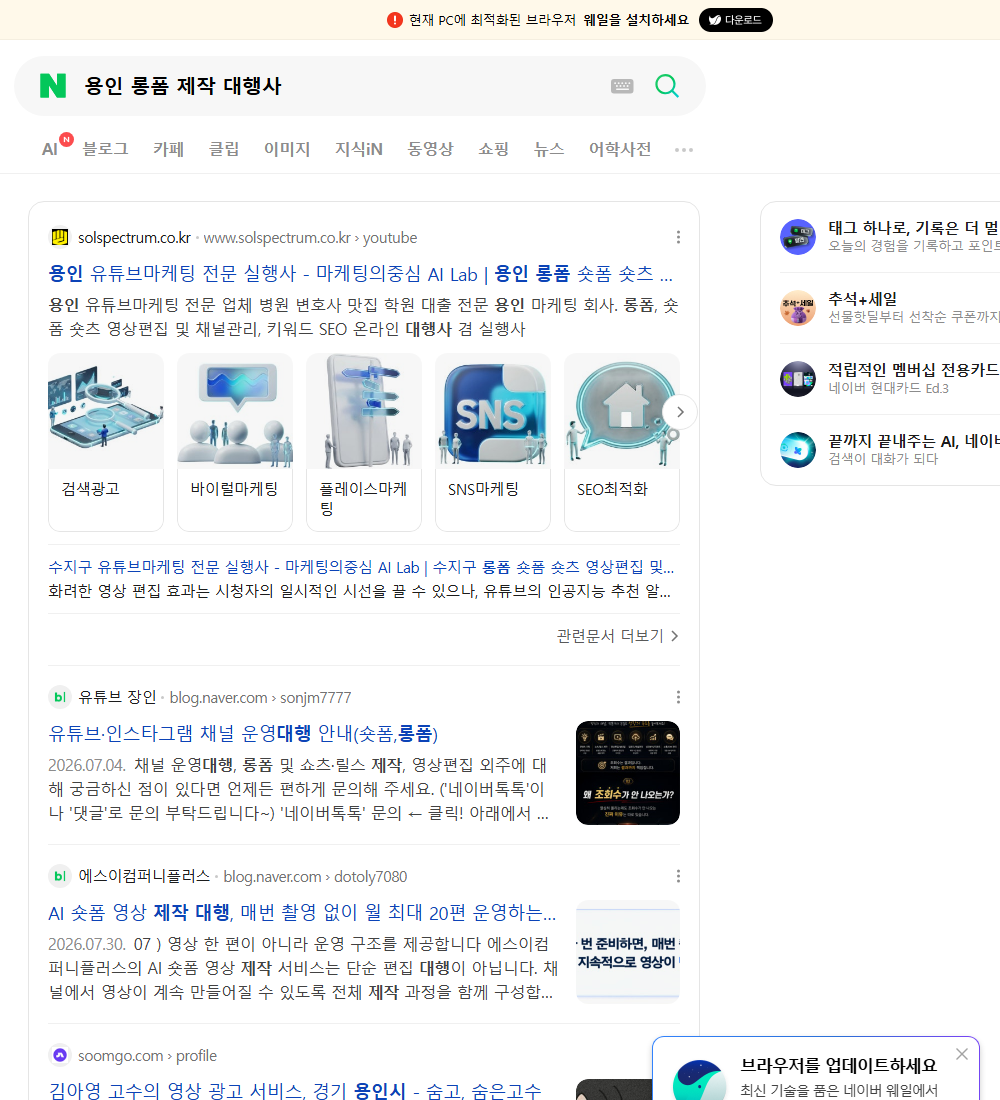Open the 수지구 유튜브마케팅 전문 실행사 link
1000x1100 pixels.
pyautogui.click(x=361, y=567)
